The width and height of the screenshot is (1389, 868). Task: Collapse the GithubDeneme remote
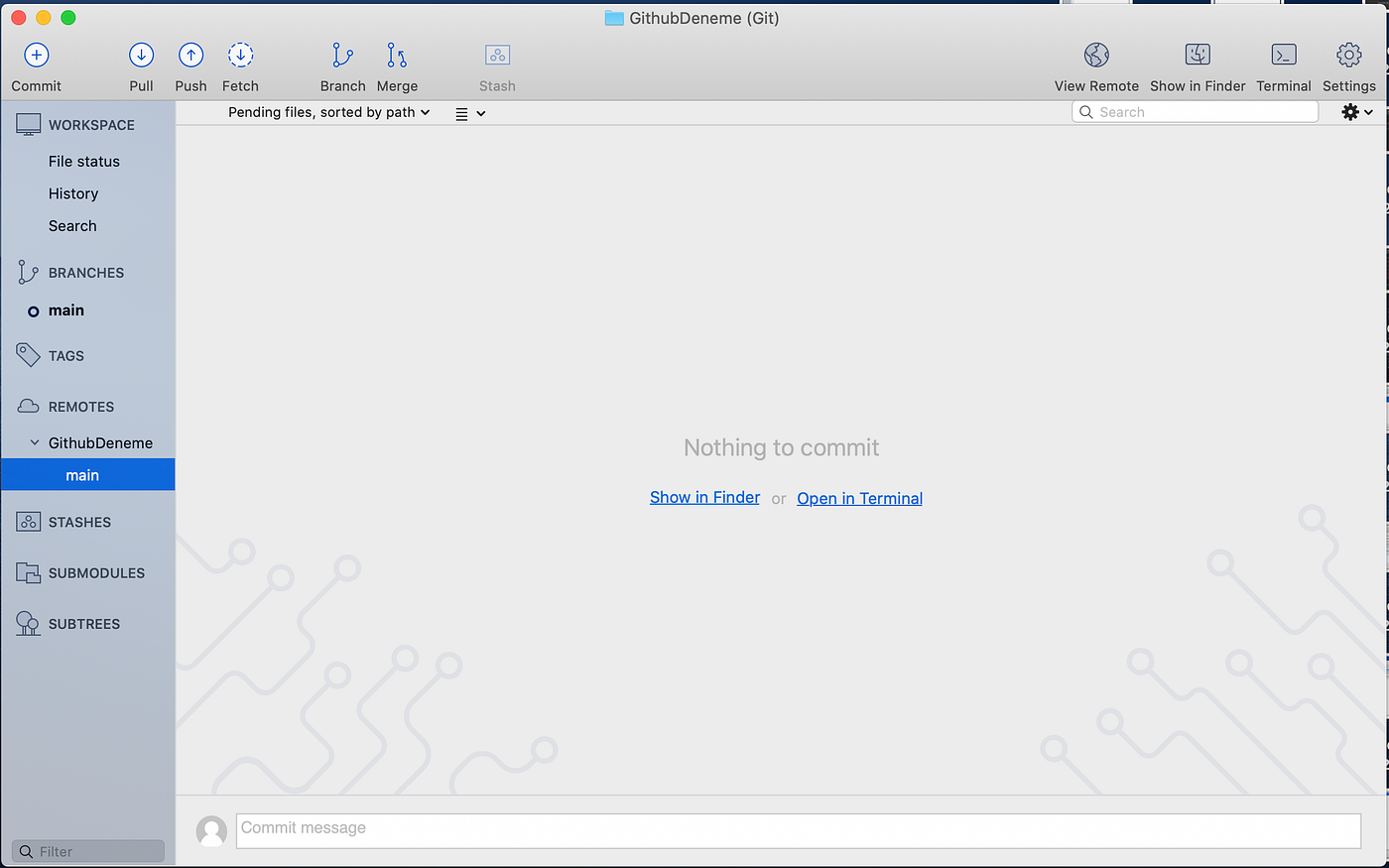(36, 442)
